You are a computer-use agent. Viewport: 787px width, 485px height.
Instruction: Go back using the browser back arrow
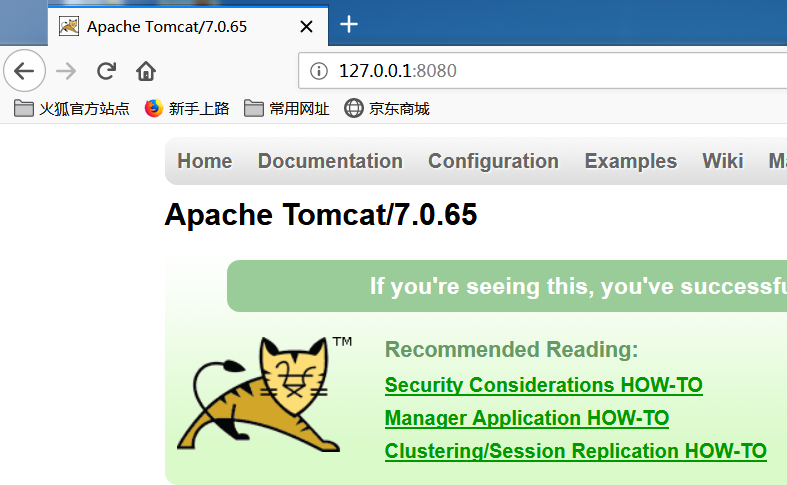(24, 71)
